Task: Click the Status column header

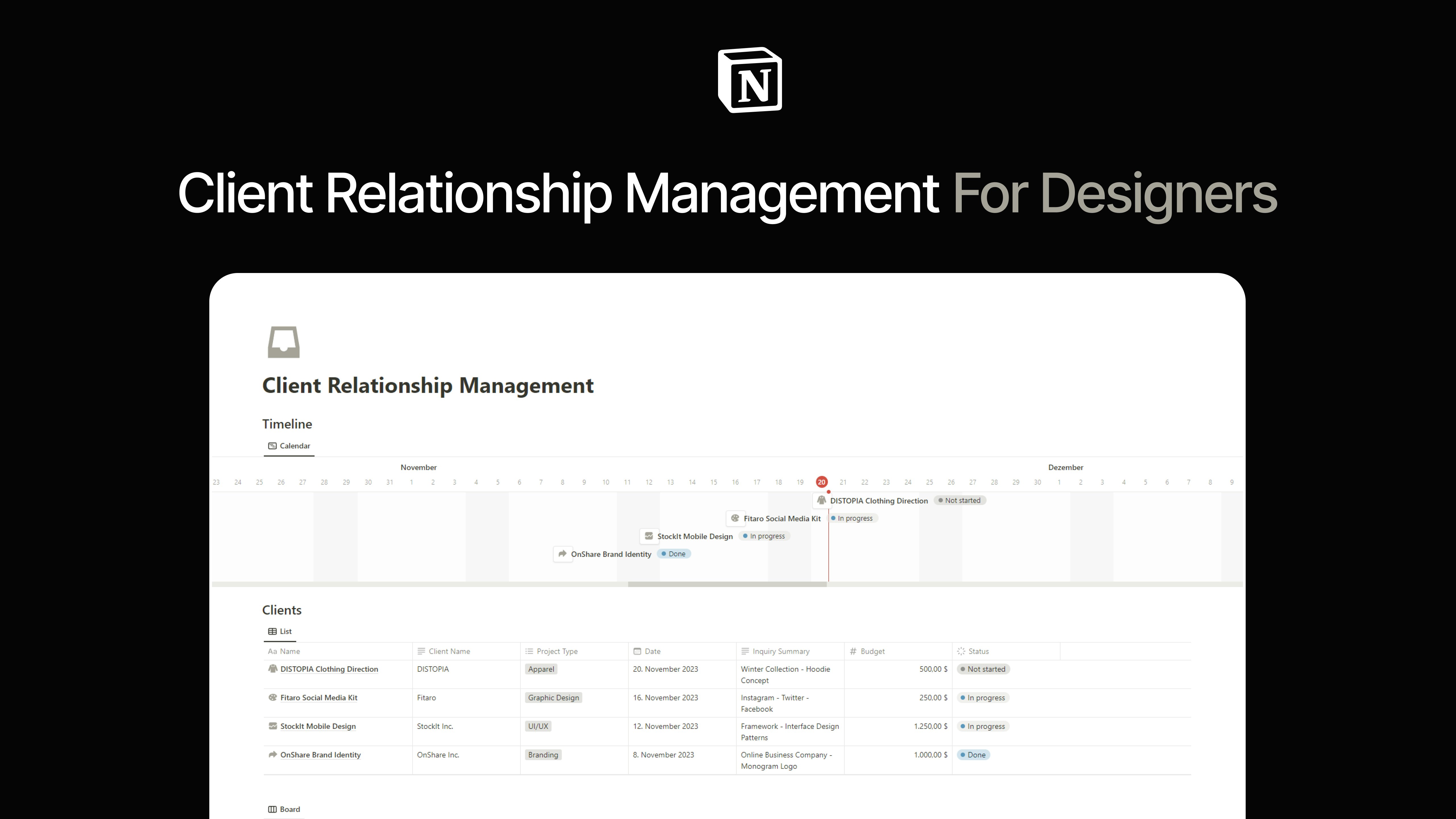Action: [x=1006, y=651]
